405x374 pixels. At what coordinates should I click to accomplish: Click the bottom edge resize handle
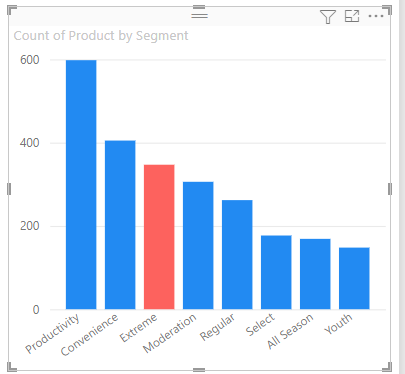[x=199, y=369]
